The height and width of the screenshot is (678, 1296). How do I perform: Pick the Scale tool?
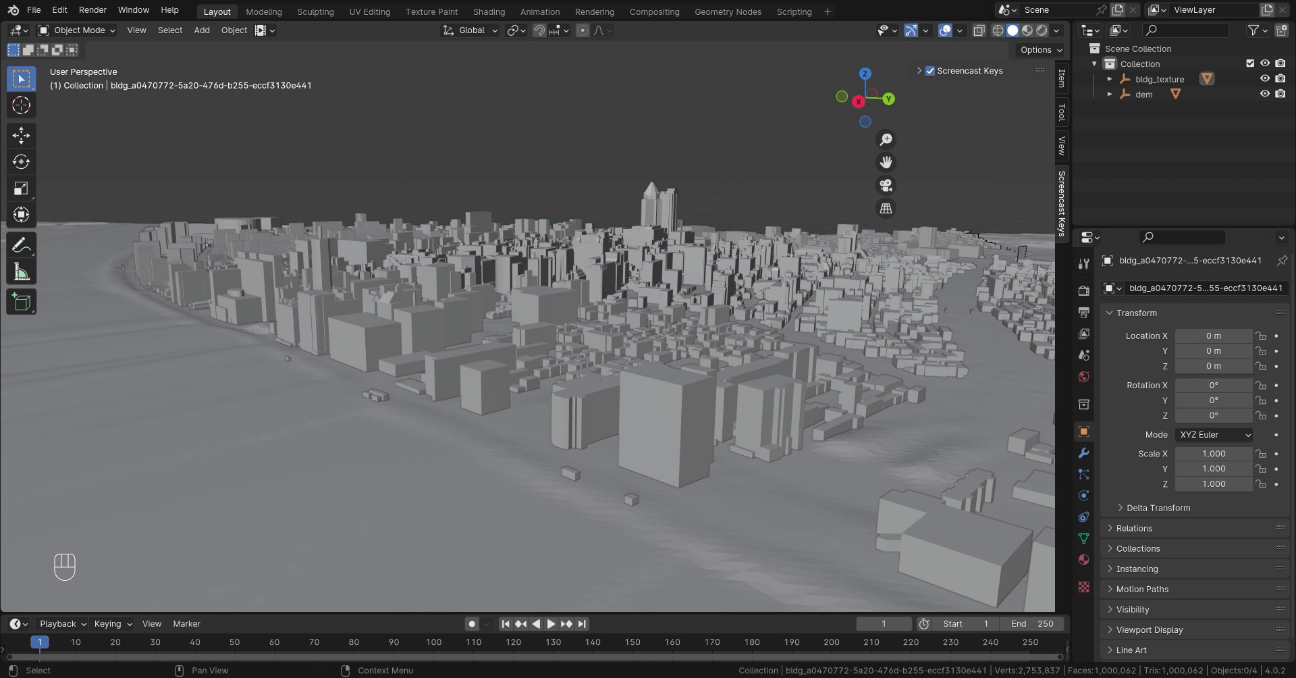click(x=21, y=188)
